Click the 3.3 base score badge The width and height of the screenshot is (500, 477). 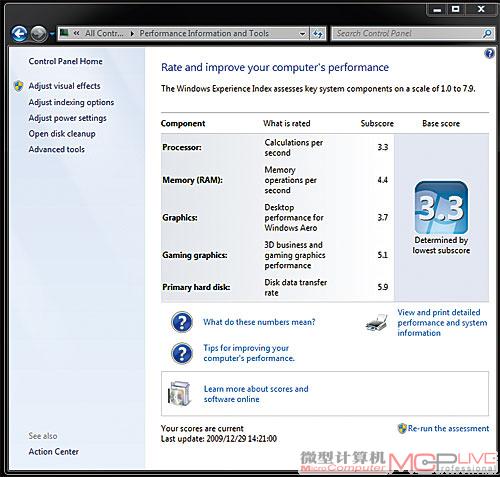(x=441, y=208)
